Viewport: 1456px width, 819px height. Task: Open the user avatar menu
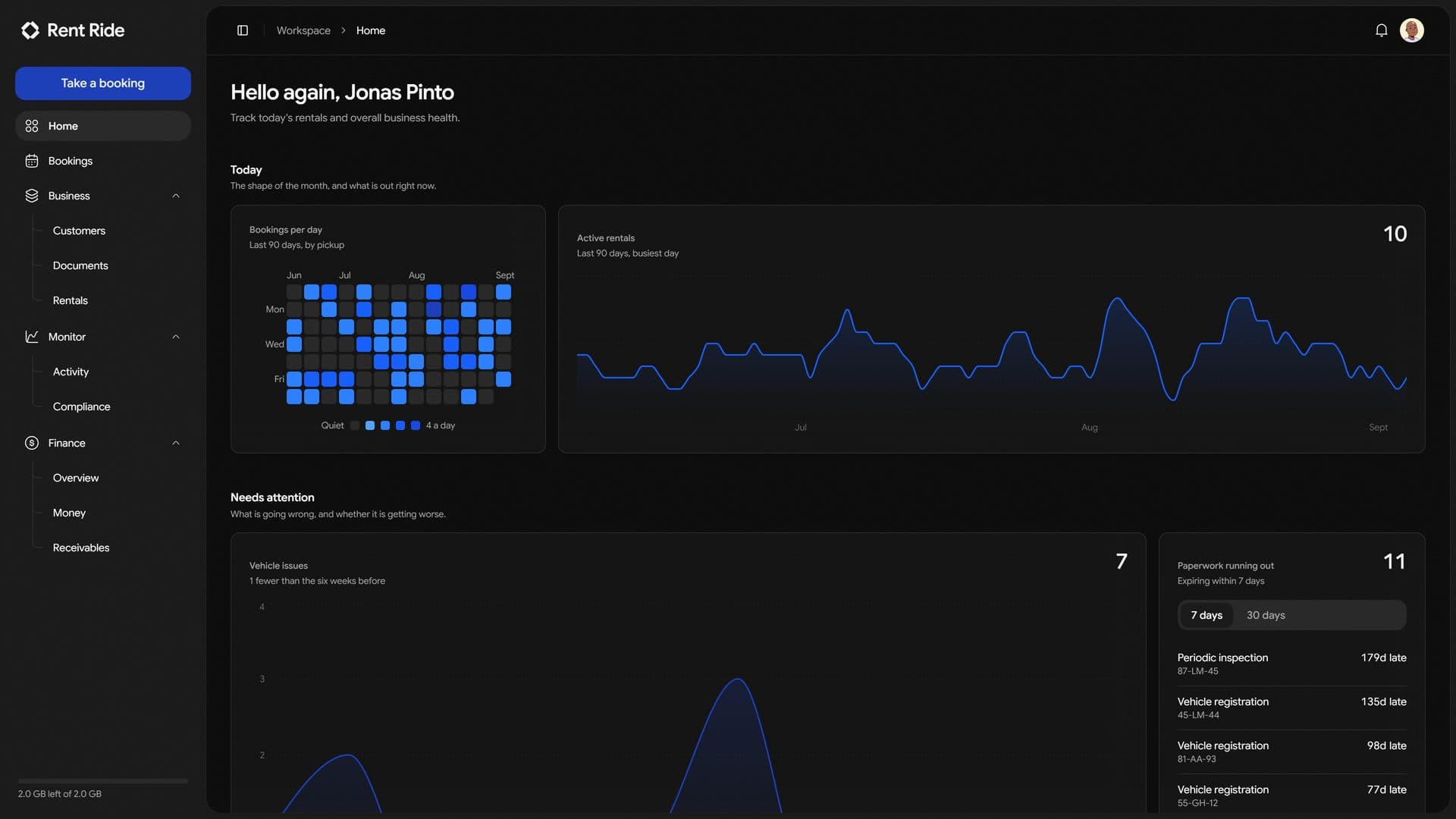click(1412, 30)
